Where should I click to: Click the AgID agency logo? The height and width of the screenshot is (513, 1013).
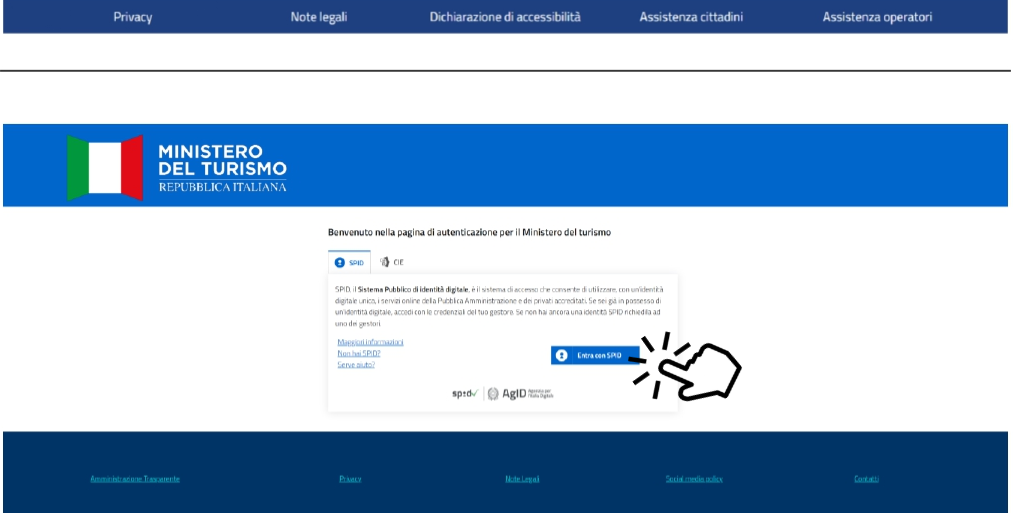pyautogui.click(x=521, y=393)
